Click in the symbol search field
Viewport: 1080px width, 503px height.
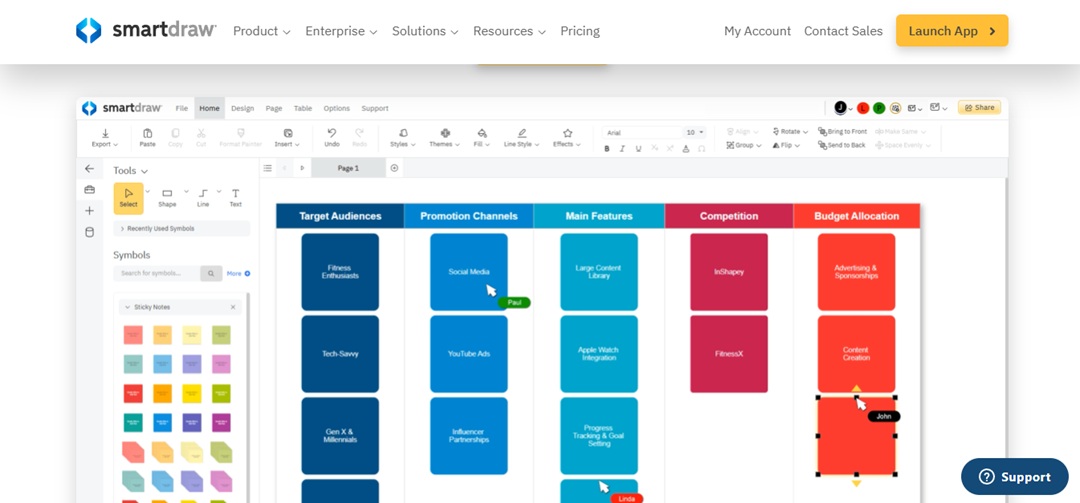click(157, 274)
